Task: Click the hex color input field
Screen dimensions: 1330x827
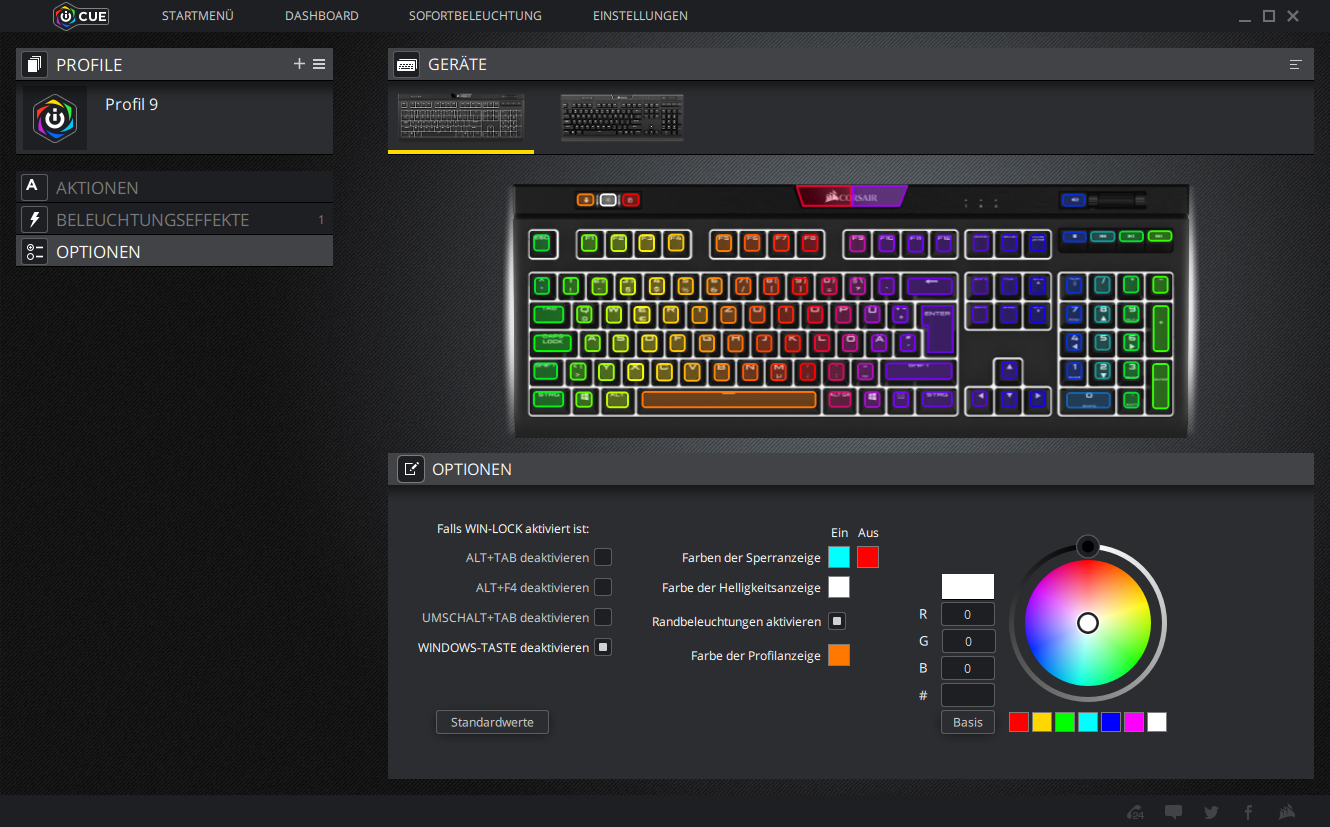Action: point(967,694)
